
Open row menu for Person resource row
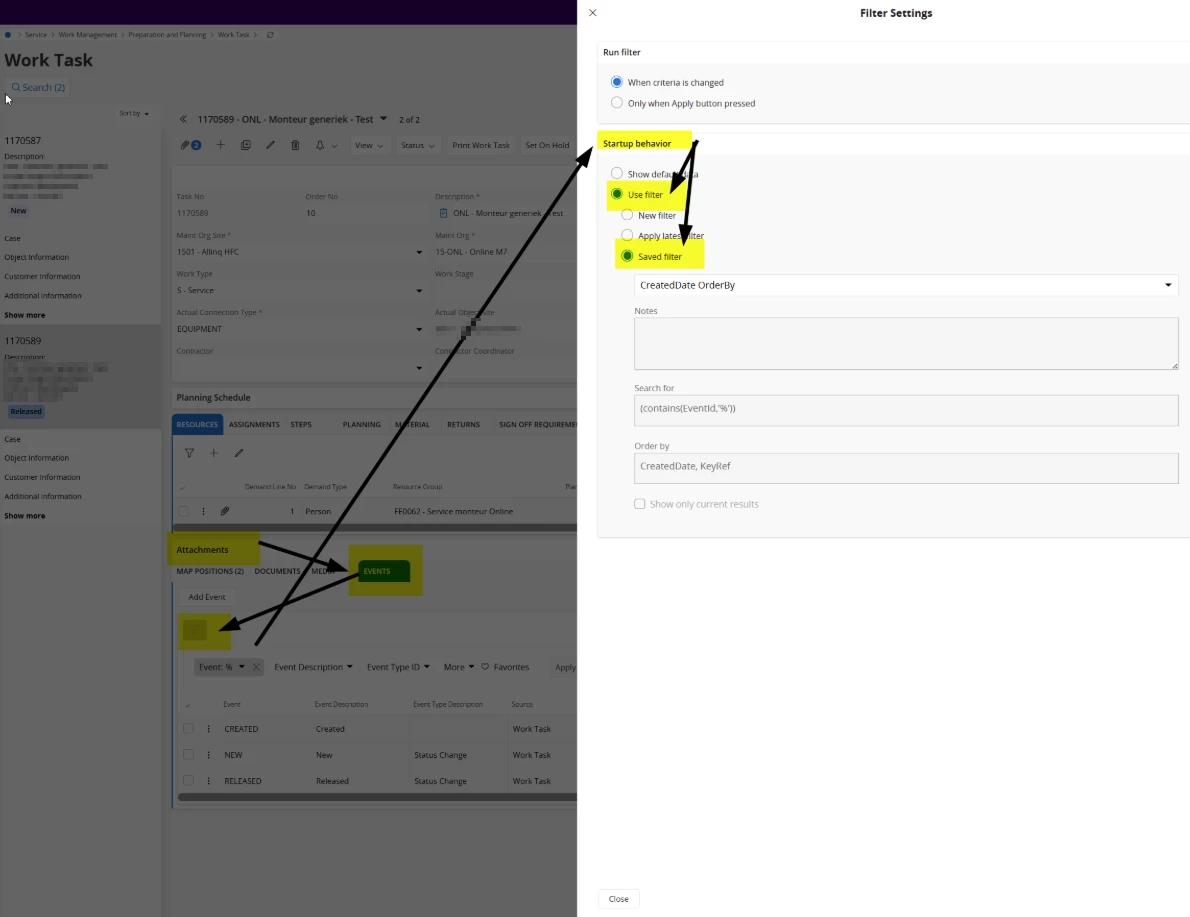[x=203, y=512]
